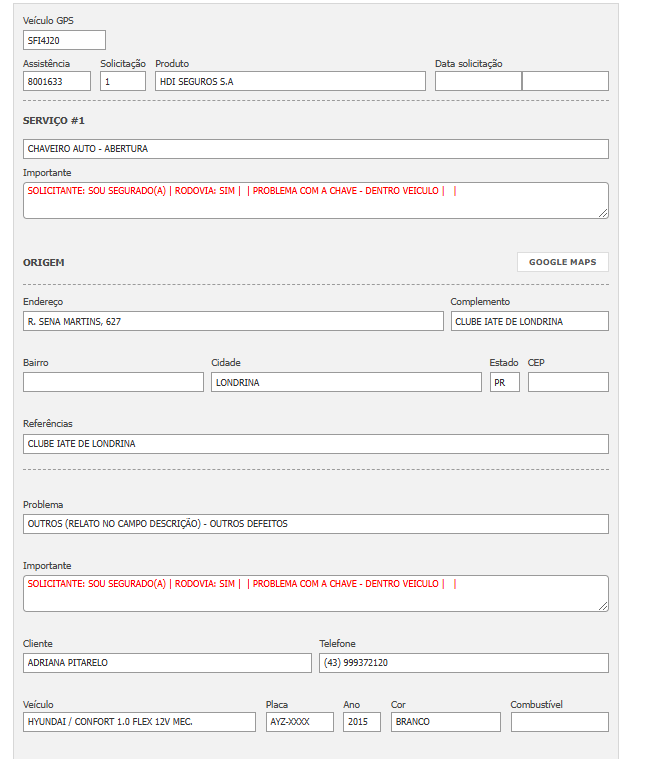Click the Placa license plate field

tap(299, 722)
